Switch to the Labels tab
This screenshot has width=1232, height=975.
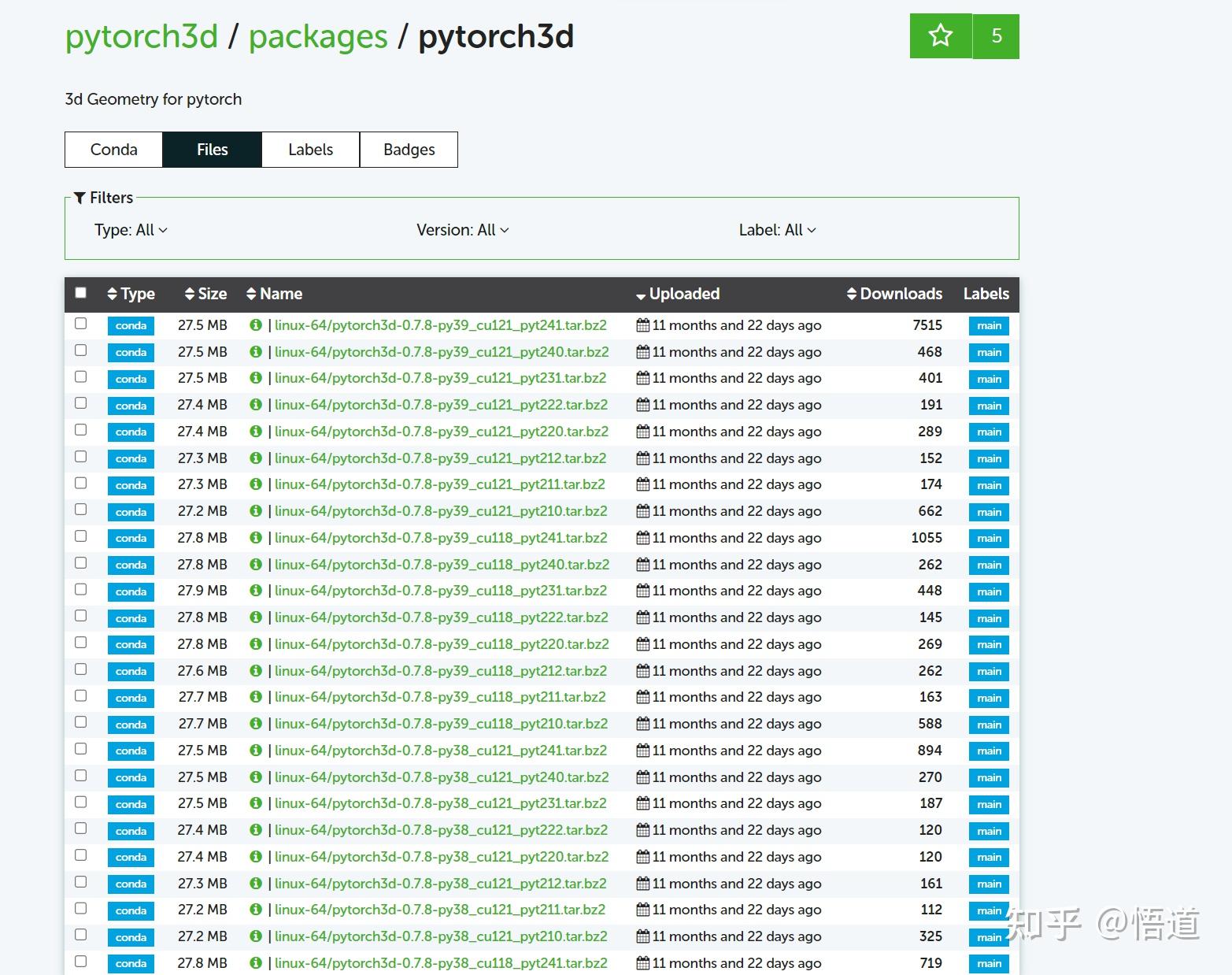pos(310,149)
